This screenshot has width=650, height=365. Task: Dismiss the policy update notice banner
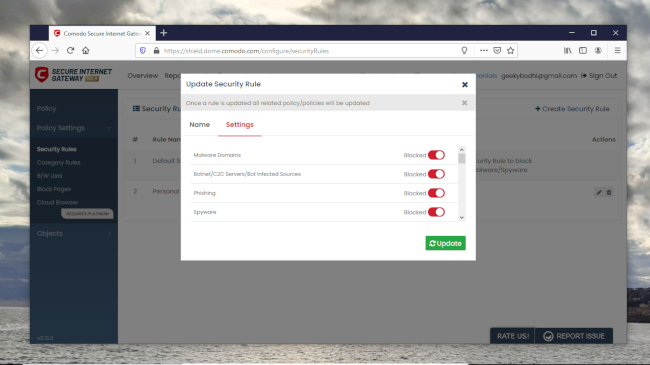pyautogui.click(x=464, y=103)
